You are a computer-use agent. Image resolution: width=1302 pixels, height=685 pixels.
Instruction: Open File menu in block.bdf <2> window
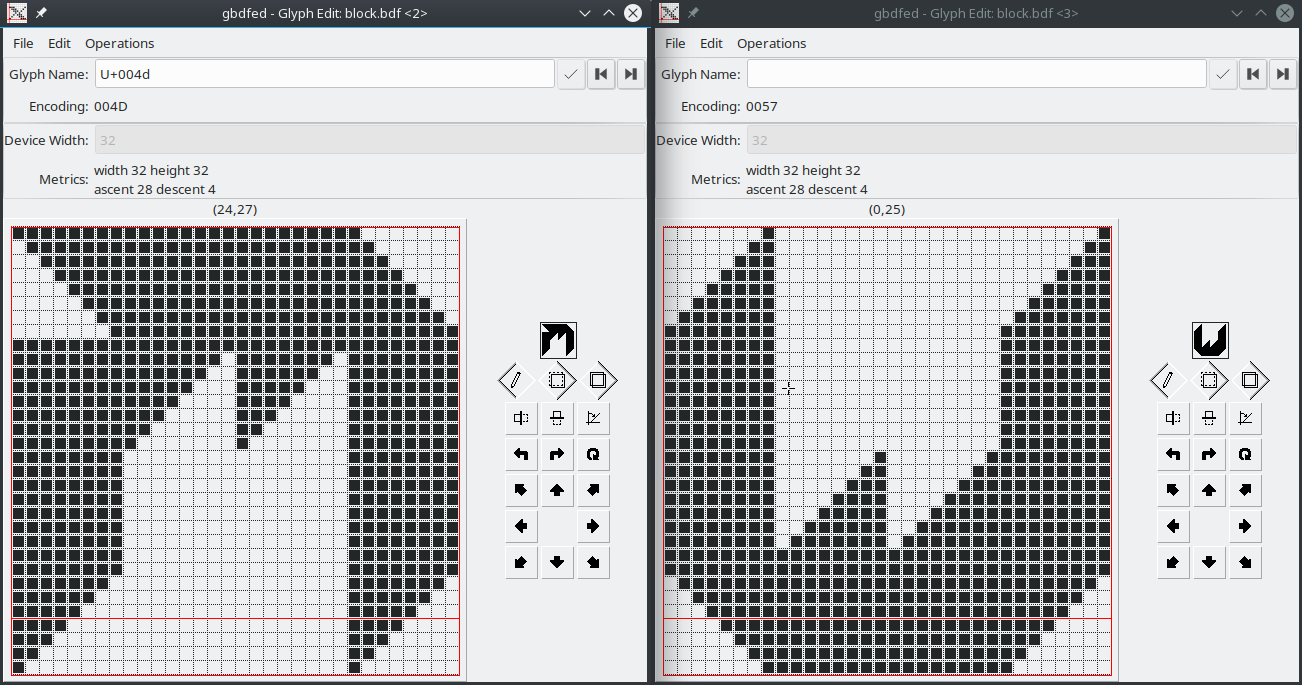click(23, 43)
